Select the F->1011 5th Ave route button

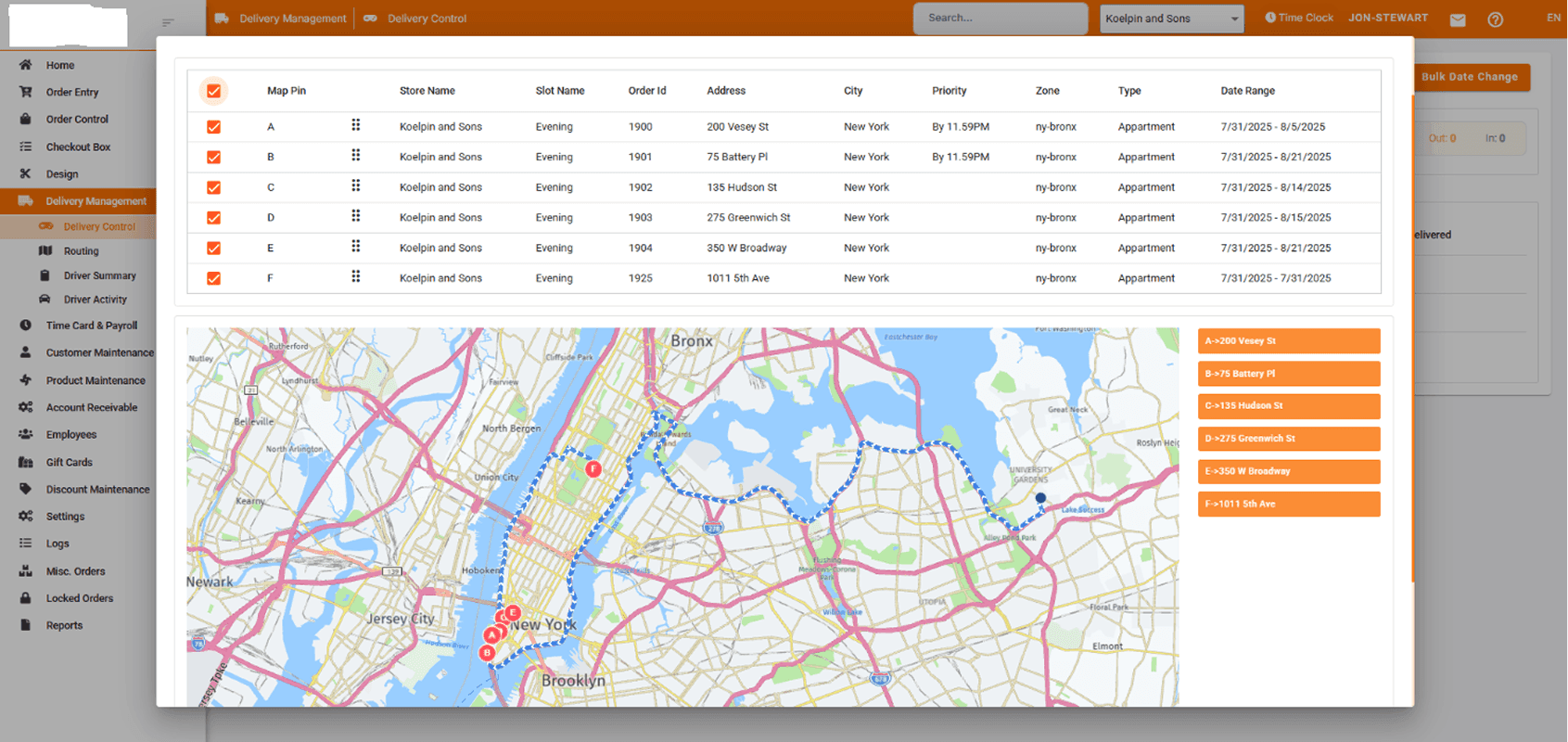[x=1288, y=505]
